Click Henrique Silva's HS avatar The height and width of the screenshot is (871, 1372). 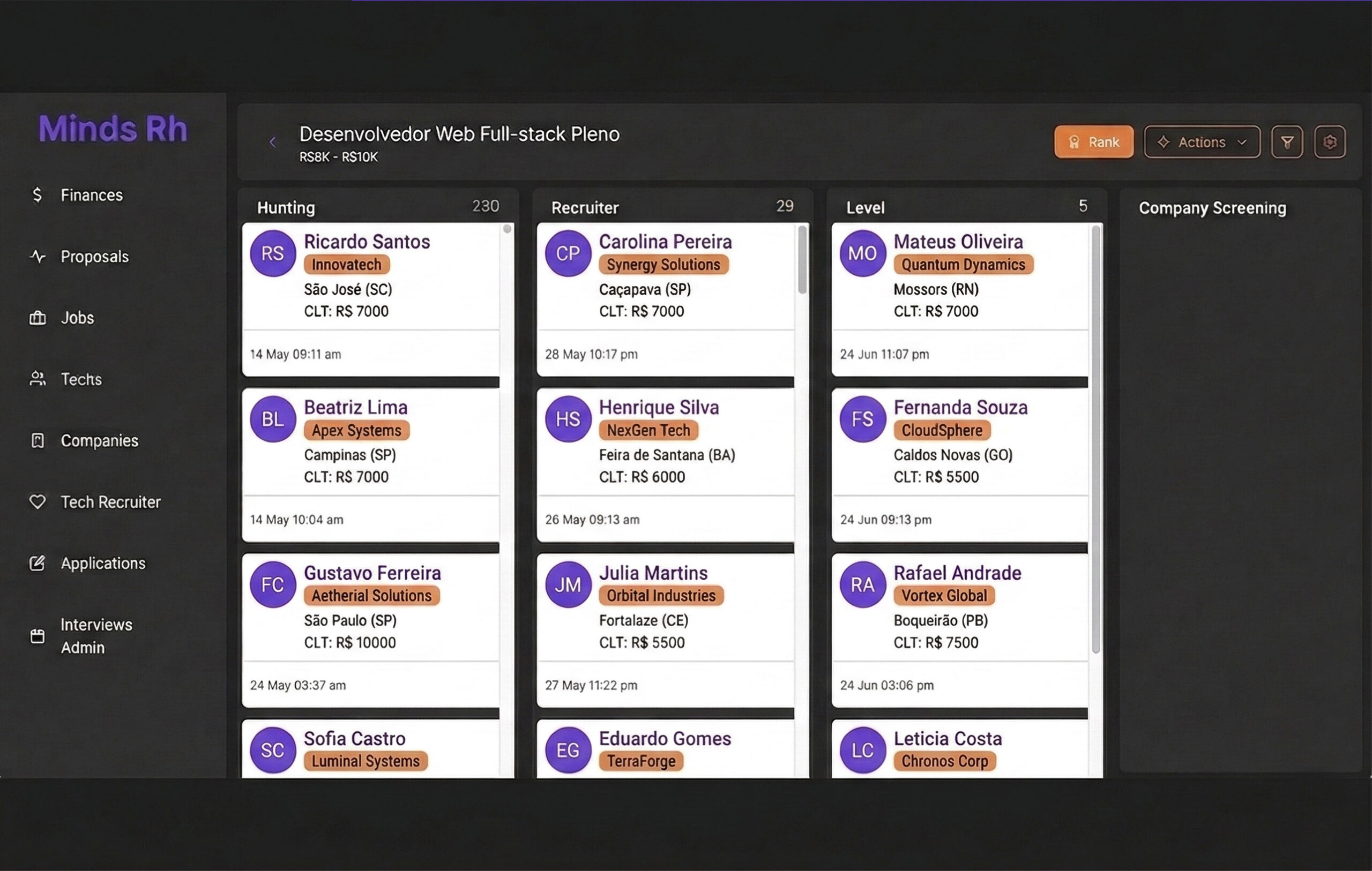point(568,419)
